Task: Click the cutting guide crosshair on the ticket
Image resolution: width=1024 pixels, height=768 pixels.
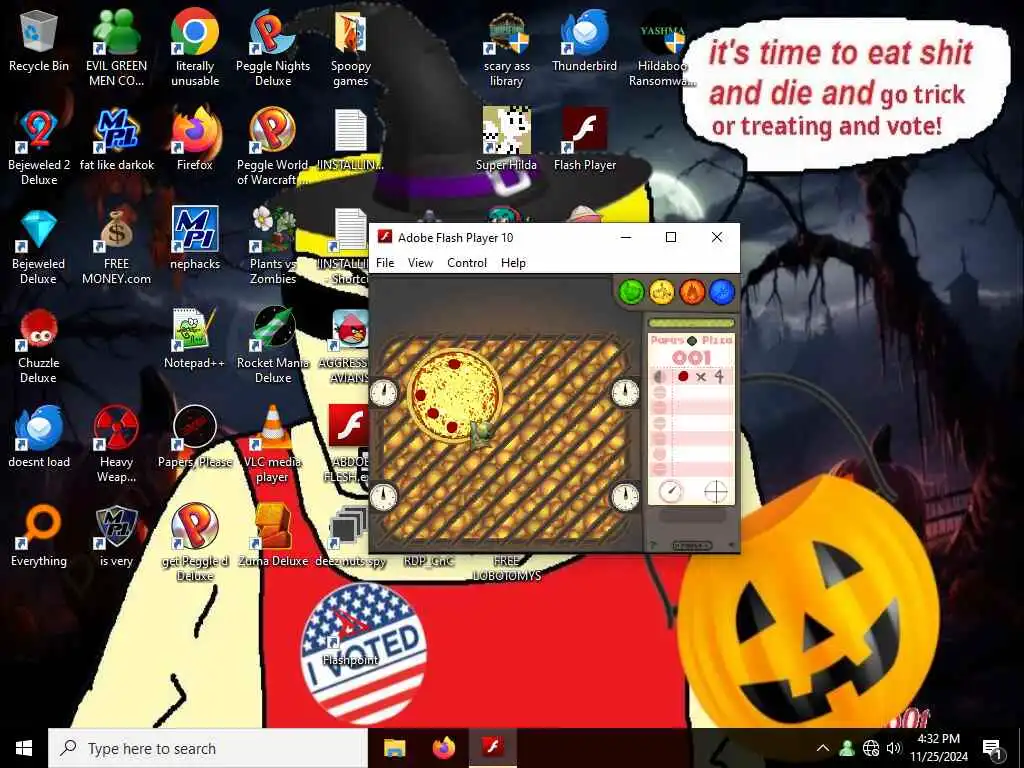Action: (716, 492)
